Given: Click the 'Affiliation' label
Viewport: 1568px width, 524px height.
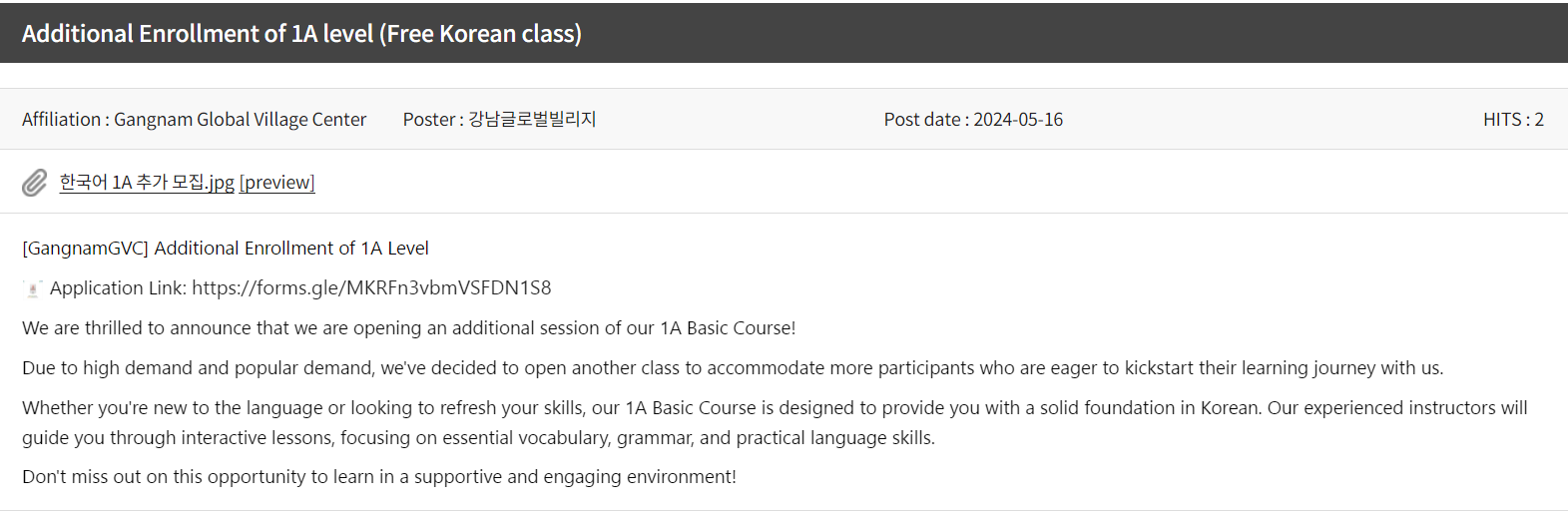Looking at the screenshot, I should (x=61, y=120).
